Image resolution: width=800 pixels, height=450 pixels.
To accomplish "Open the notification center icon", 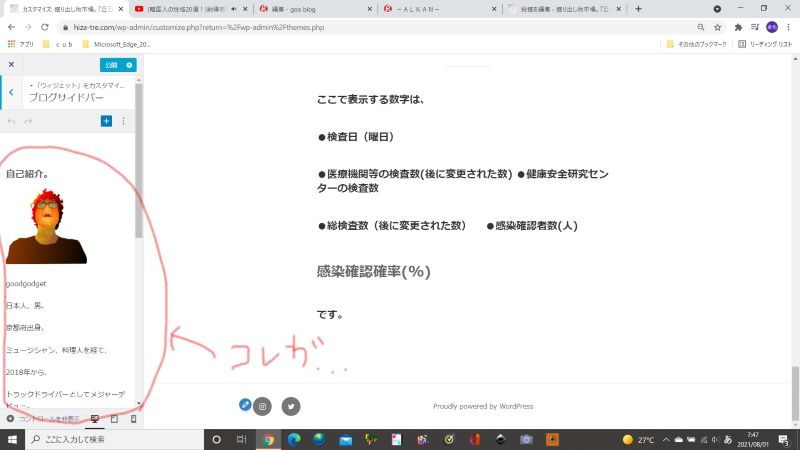I will pyautogui.click(x=784, y=439).
